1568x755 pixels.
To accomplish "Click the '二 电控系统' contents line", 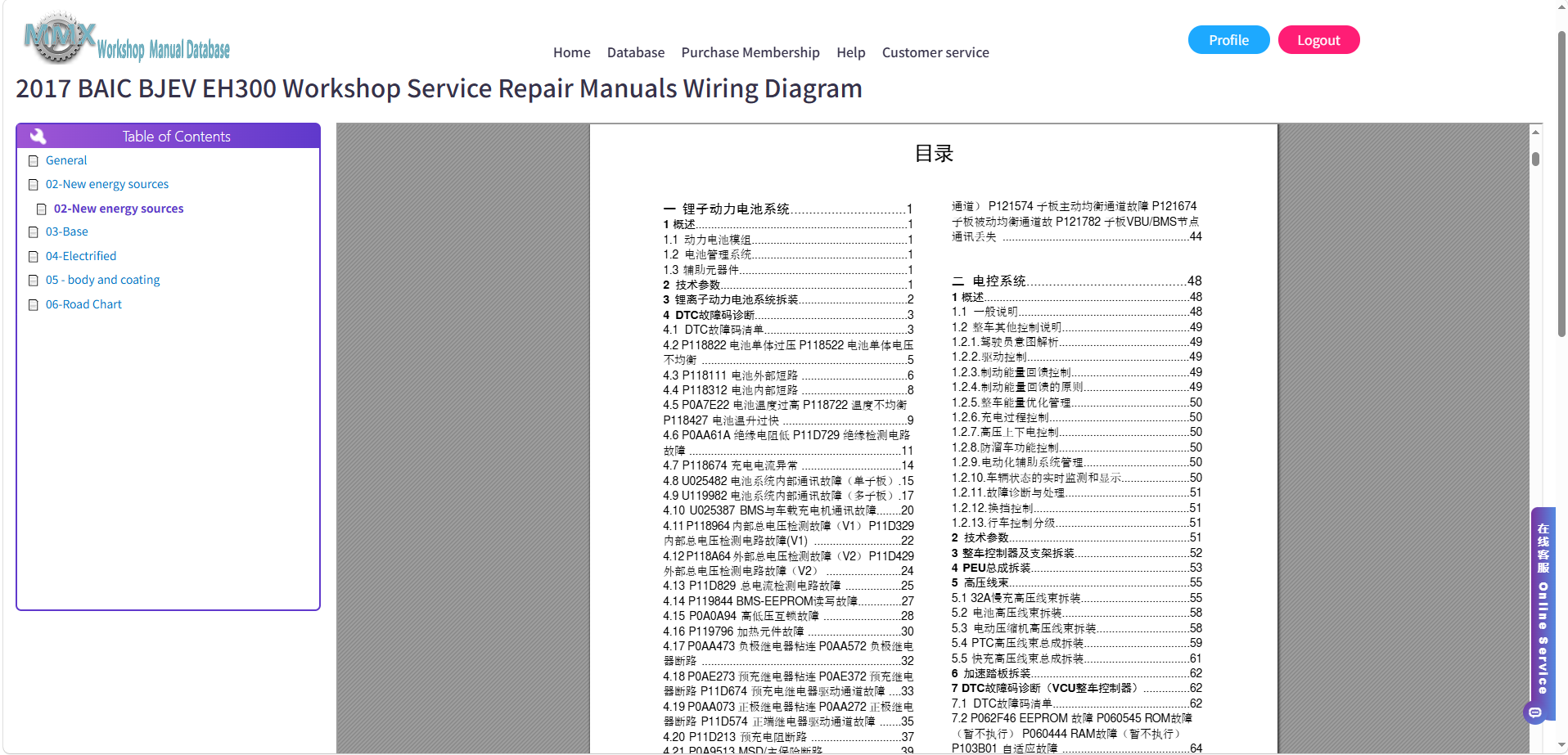I will click(x=1077, y=281).
